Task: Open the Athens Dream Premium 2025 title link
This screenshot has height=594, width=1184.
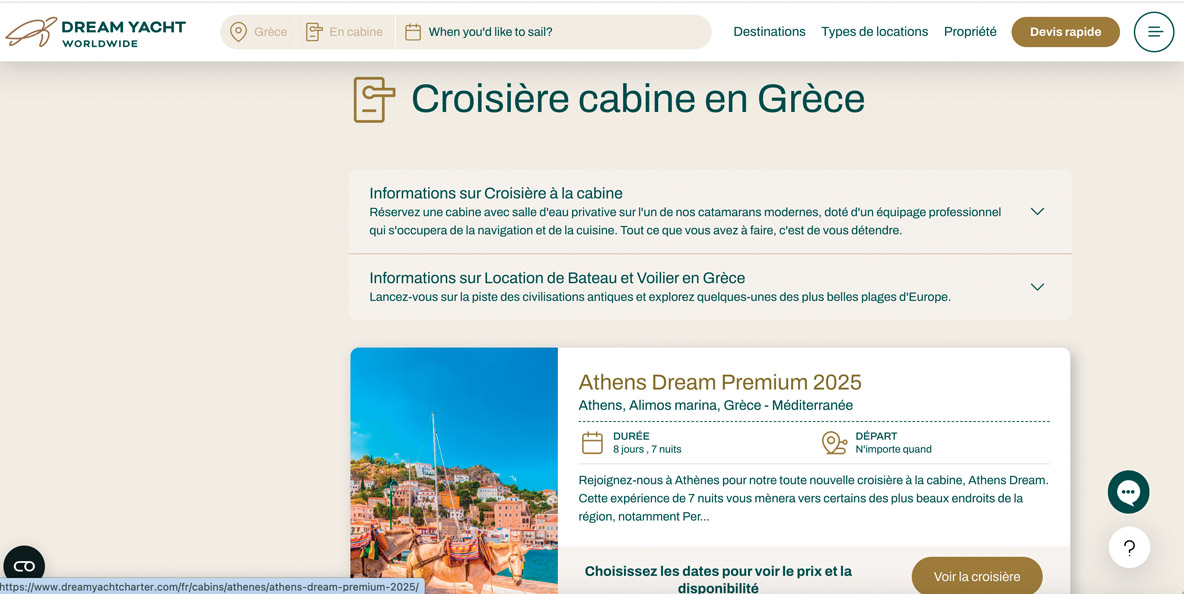Action: tap(719, 382)
